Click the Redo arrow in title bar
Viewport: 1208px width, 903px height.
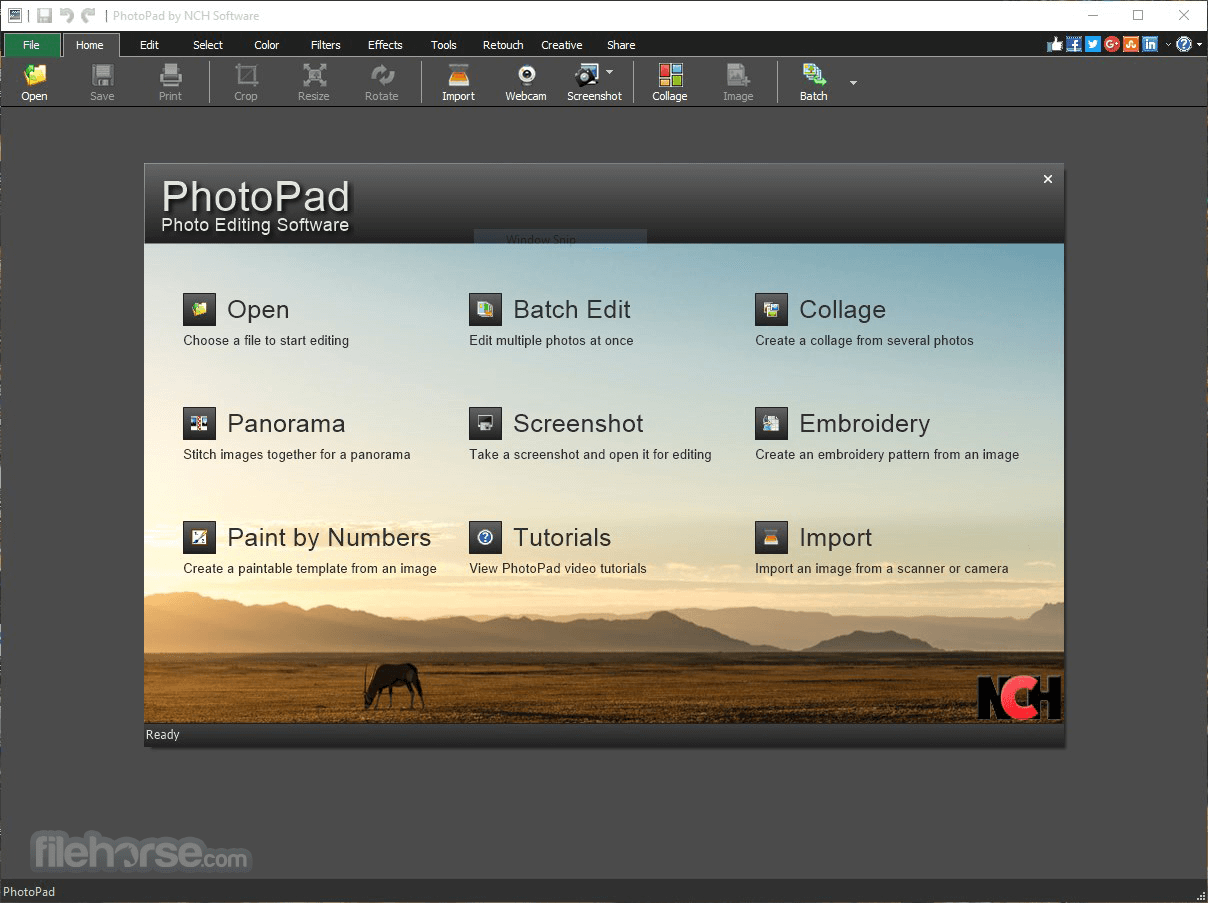click(88, 15)
